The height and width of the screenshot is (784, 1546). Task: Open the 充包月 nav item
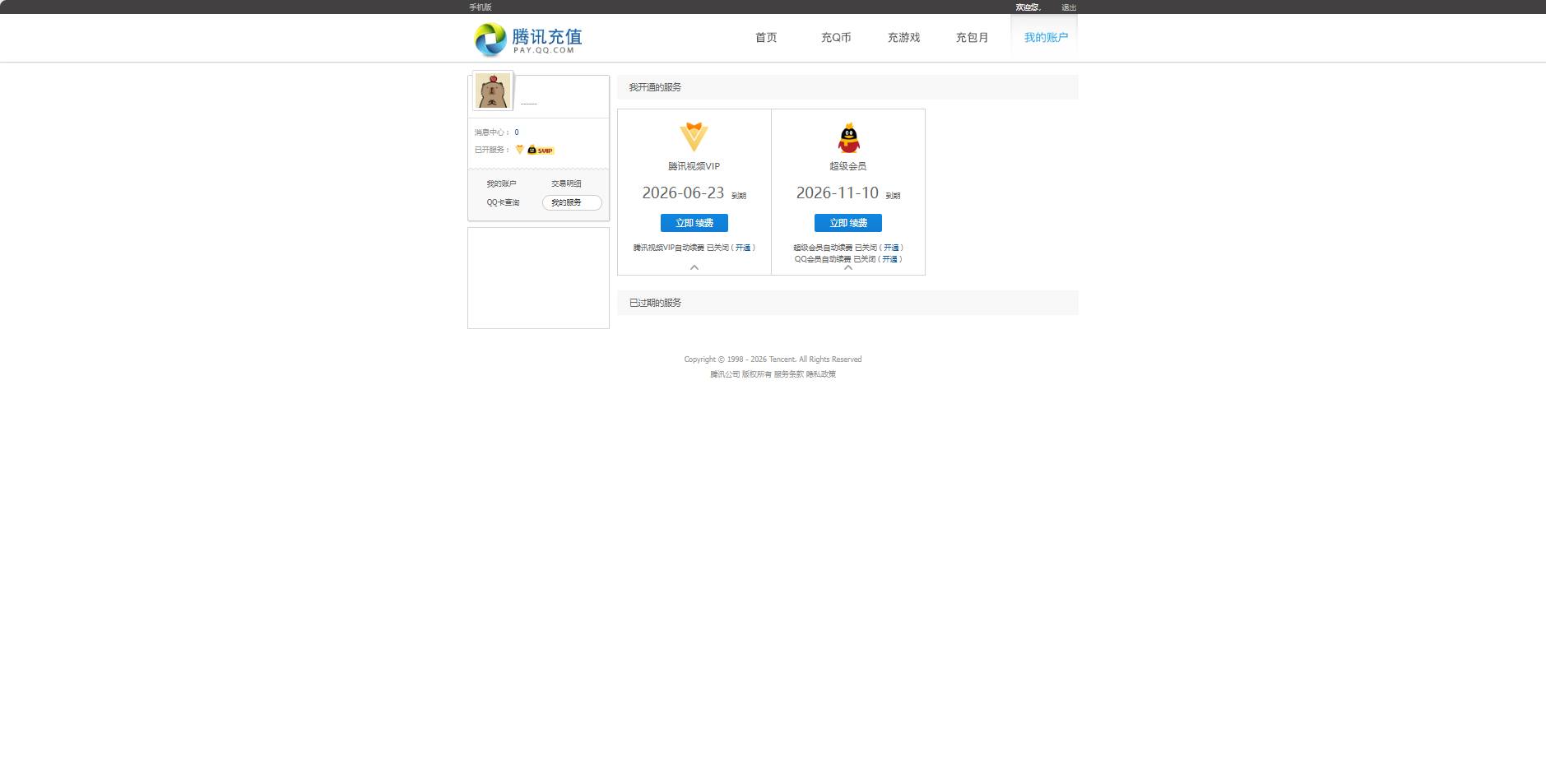point(972,37)
